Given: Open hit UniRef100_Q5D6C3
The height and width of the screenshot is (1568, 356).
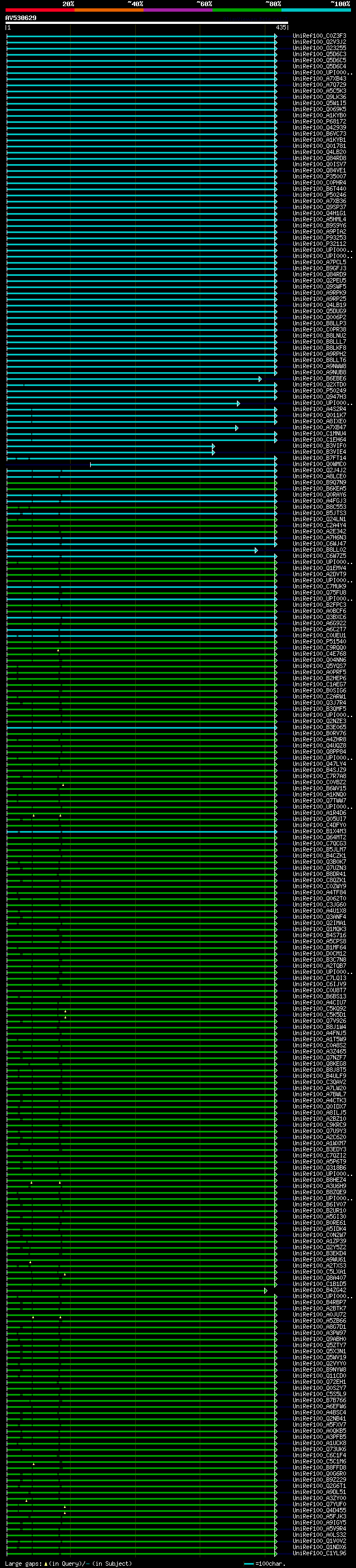Looking at the screenshot, I should [319, 54].
